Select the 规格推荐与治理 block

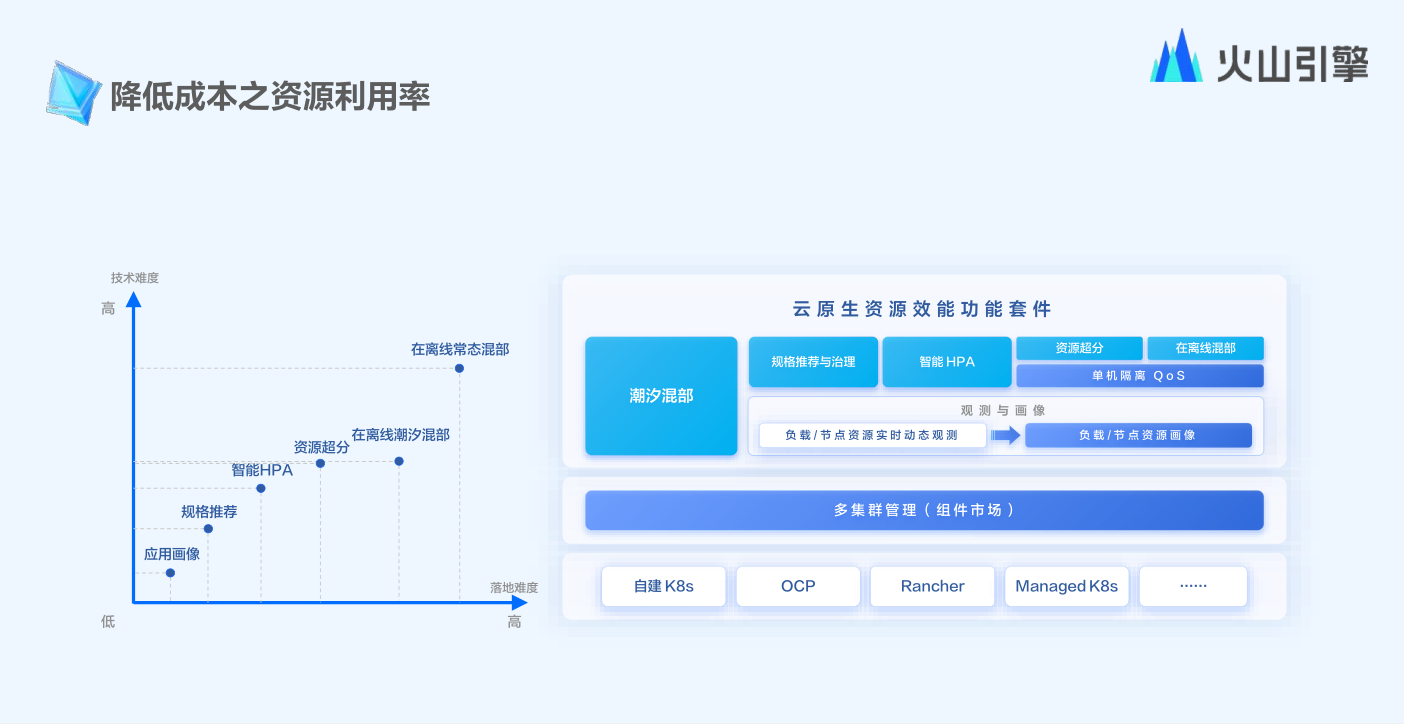click(813, 362)
